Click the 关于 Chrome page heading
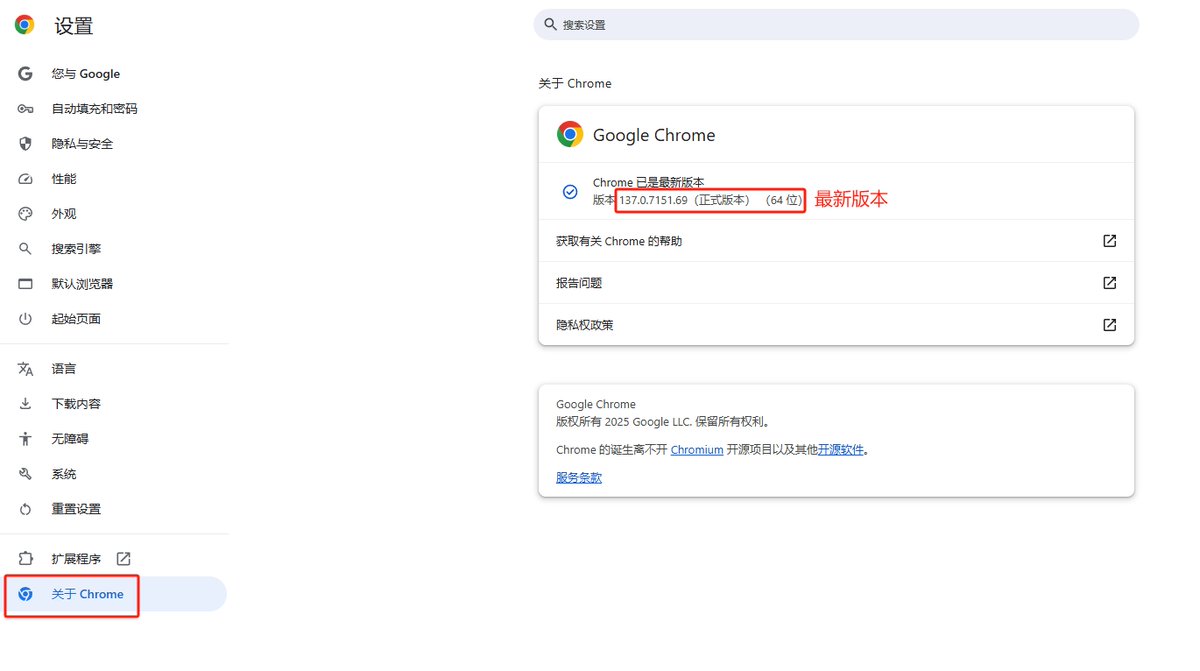The image size is (1200, 671). (575, 84)
